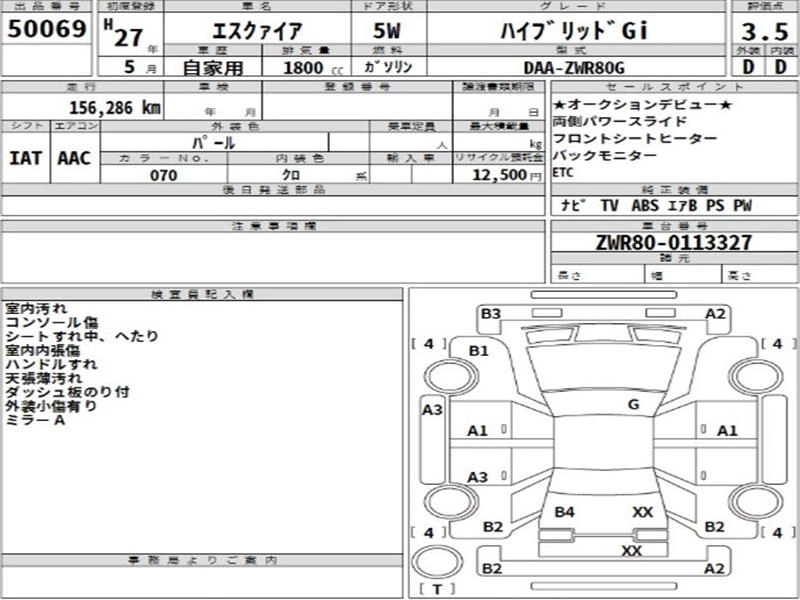Image resolution: width=800 pixels, height=600 pixels.
Task: Click the 車台番号 header
Action: point(674,226)
